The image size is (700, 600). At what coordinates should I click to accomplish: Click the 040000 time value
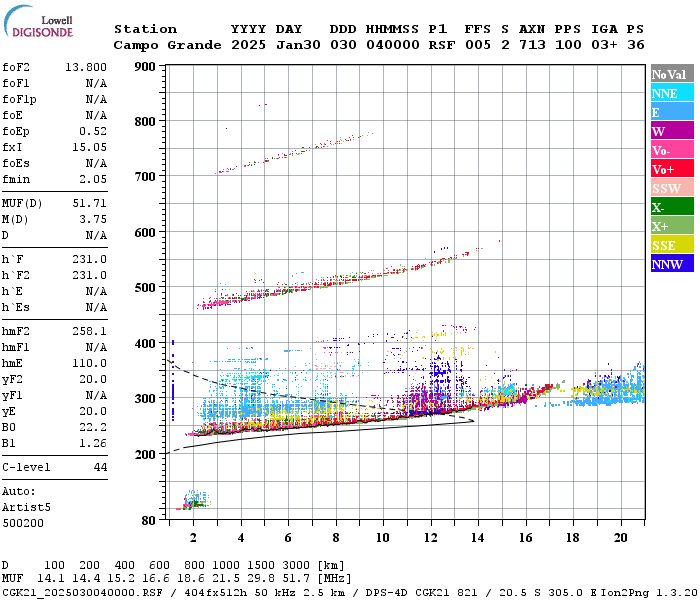pyautogui.click(x=393, y=45)
